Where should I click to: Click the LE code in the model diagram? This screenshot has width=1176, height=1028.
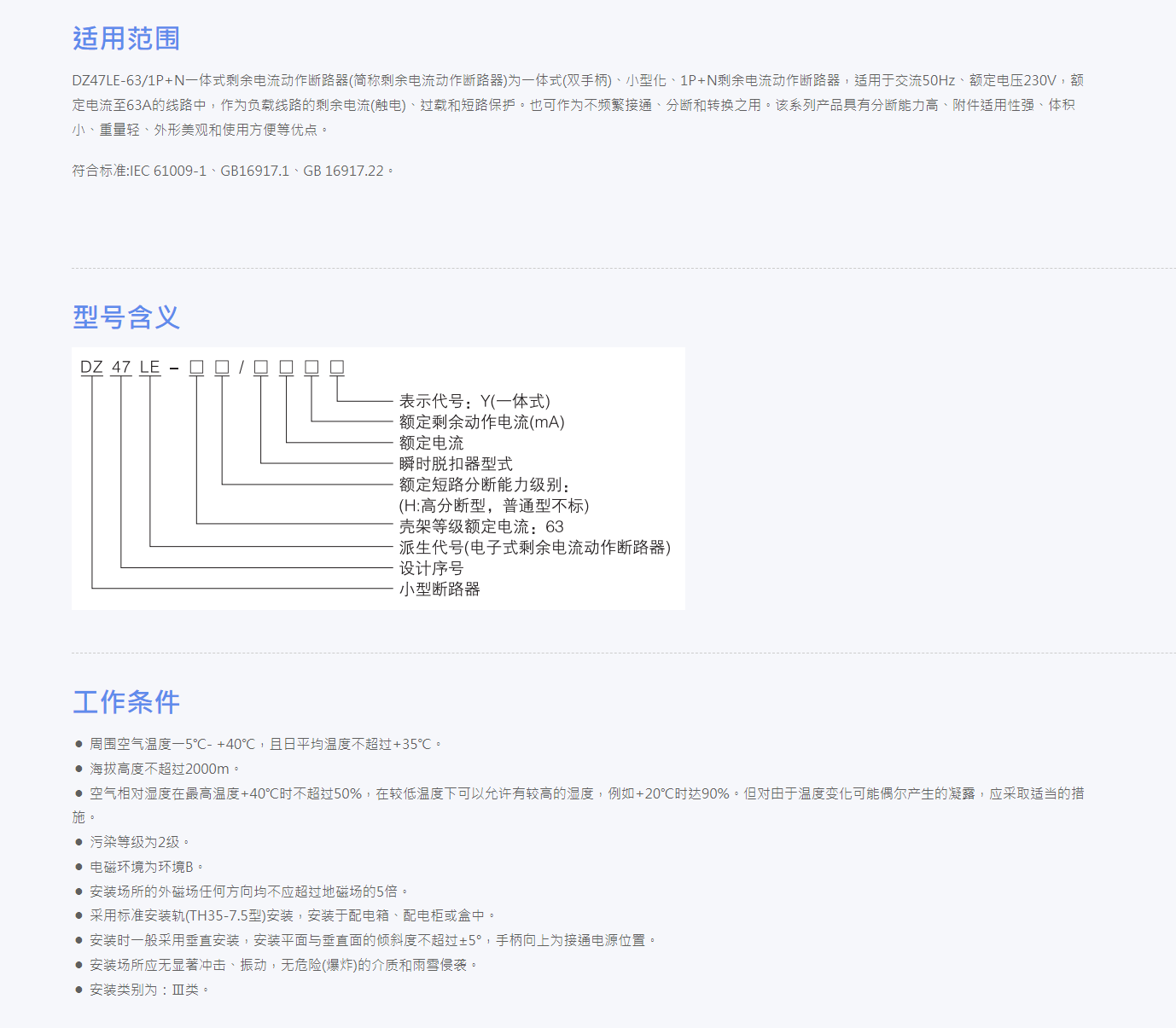(x=150, y=367)
